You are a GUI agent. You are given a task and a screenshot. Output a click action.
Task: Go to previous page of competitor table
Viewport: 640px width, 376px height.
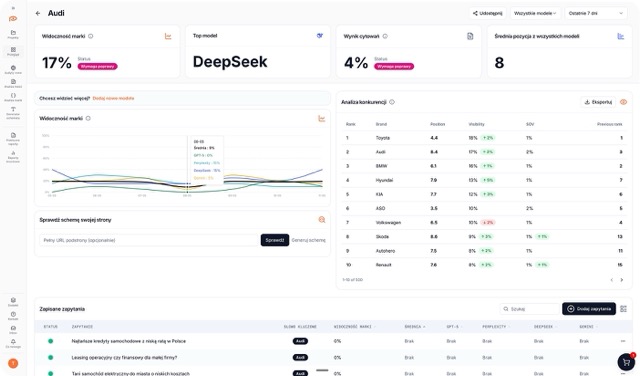tap(611, 280)
